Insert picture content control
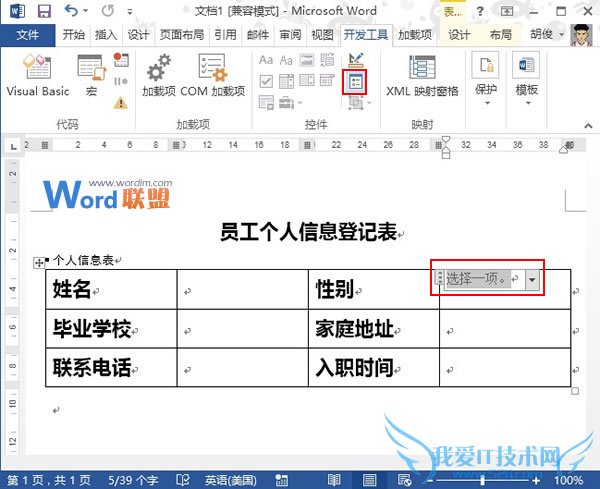600x489 pixels. click(307, 60)
